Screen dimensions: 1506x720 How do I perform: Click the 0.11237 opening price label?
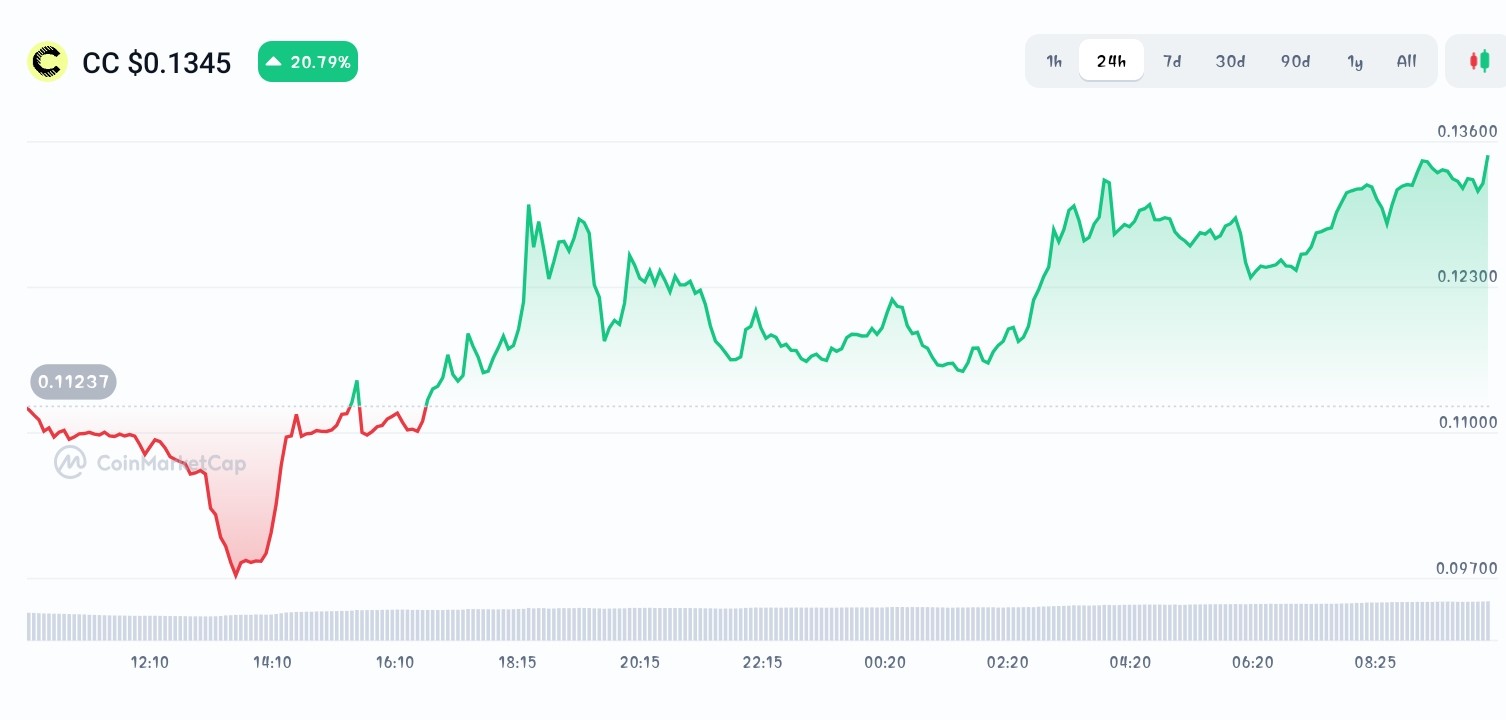(x=73, y=381)
